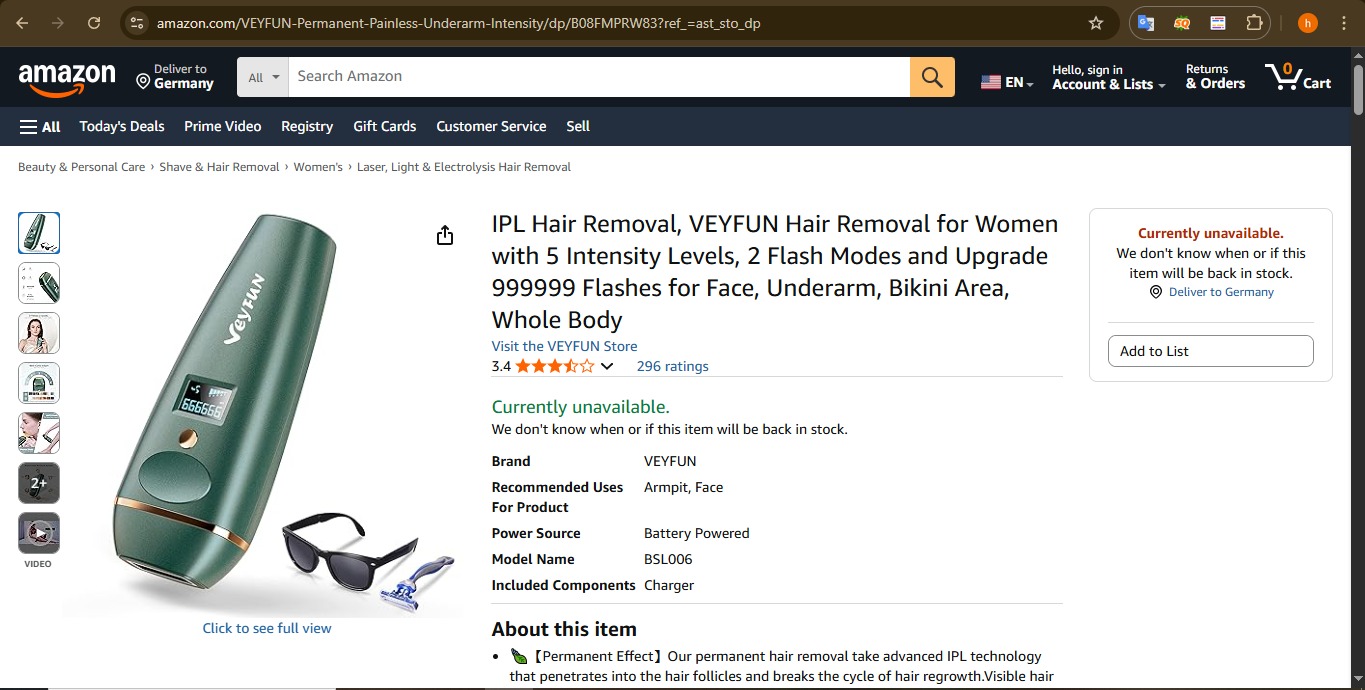Open Today's Deals in navigation bar
This screenshot has height=690, width=1365.
122,127
